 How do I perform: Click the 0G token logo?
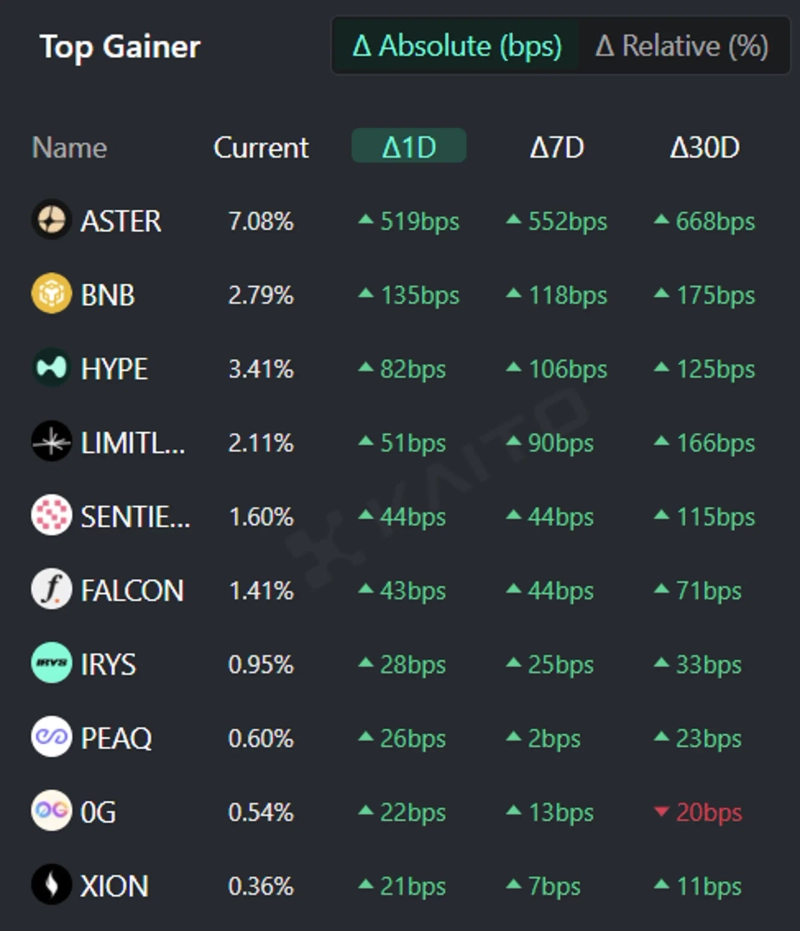point(51,812)
